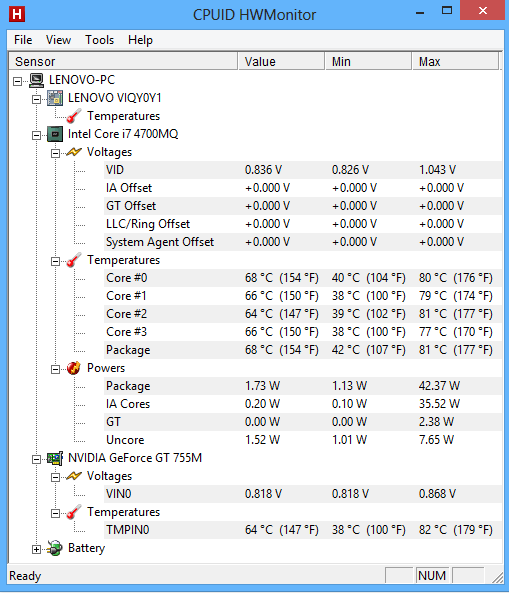Screen dimensions: 509x593
Task: Collapse the Powers group
Action: pos(55,369)
